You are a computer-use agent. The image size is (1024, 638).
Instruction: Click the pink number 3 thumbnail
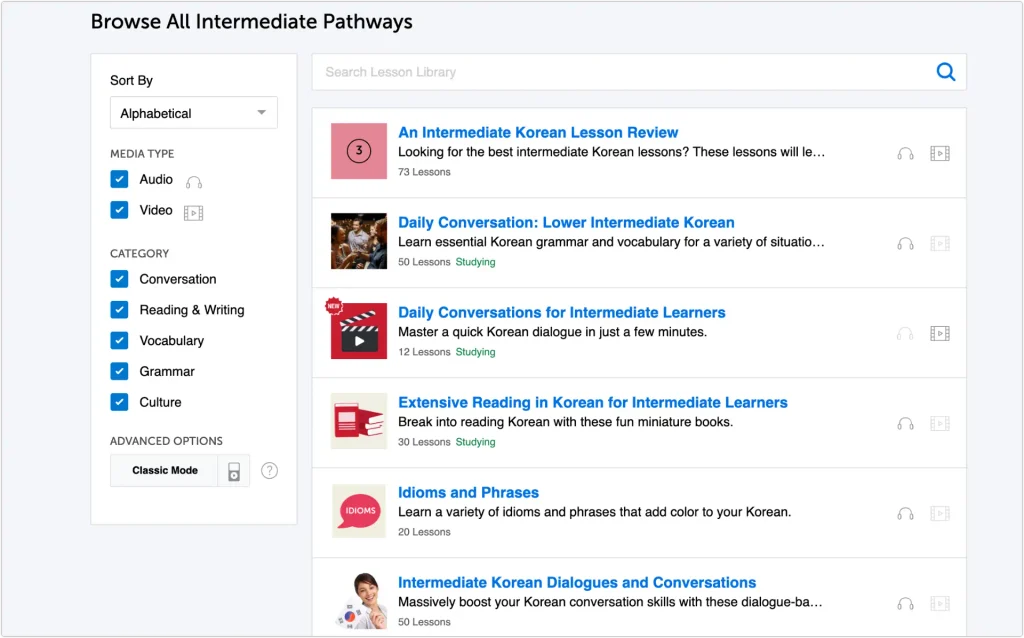click(359, 151)
